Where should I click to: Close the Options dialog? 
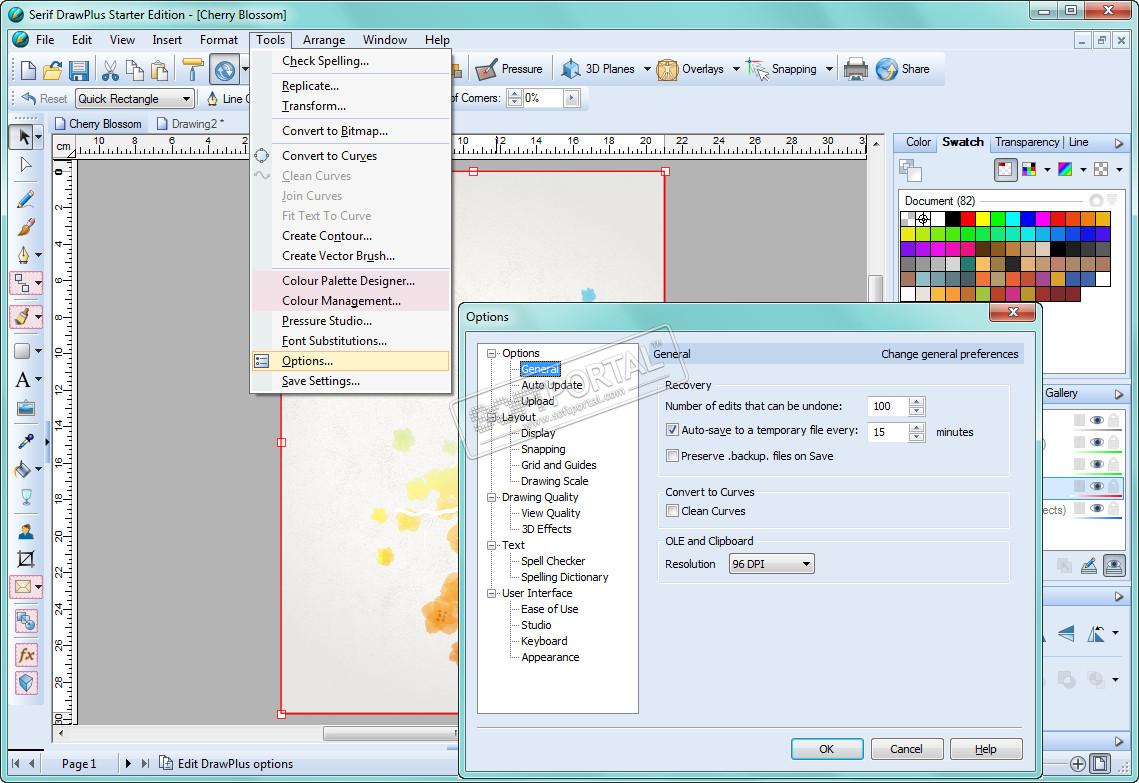(1013, 312)
